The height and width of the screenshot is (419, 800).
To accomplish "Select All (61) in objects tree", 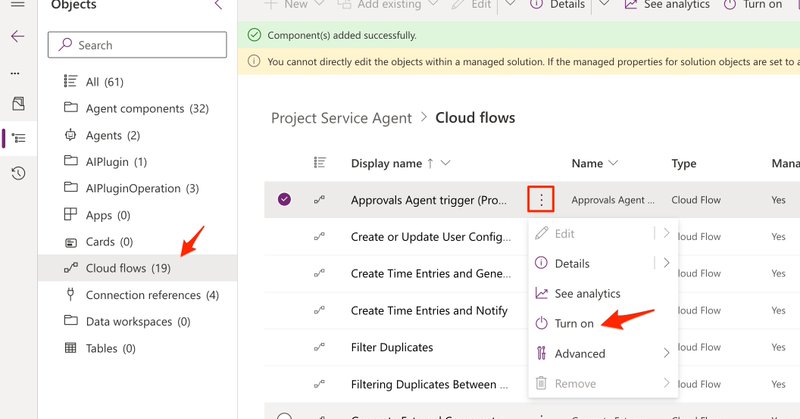I will tap(137, 82).
